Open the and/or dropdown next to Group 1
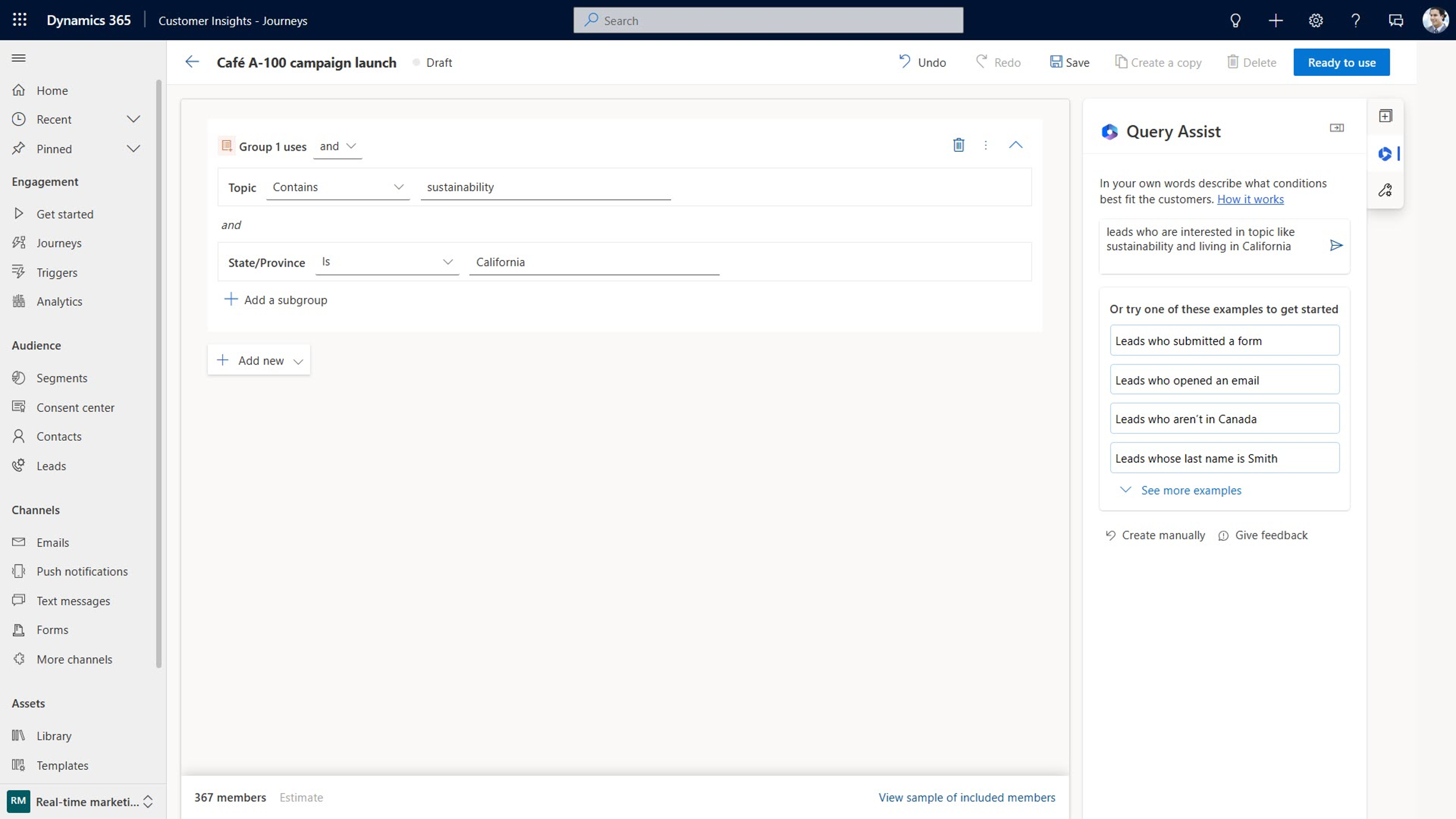This screenshot has width=1456, height=819. (x=338, y=146)
